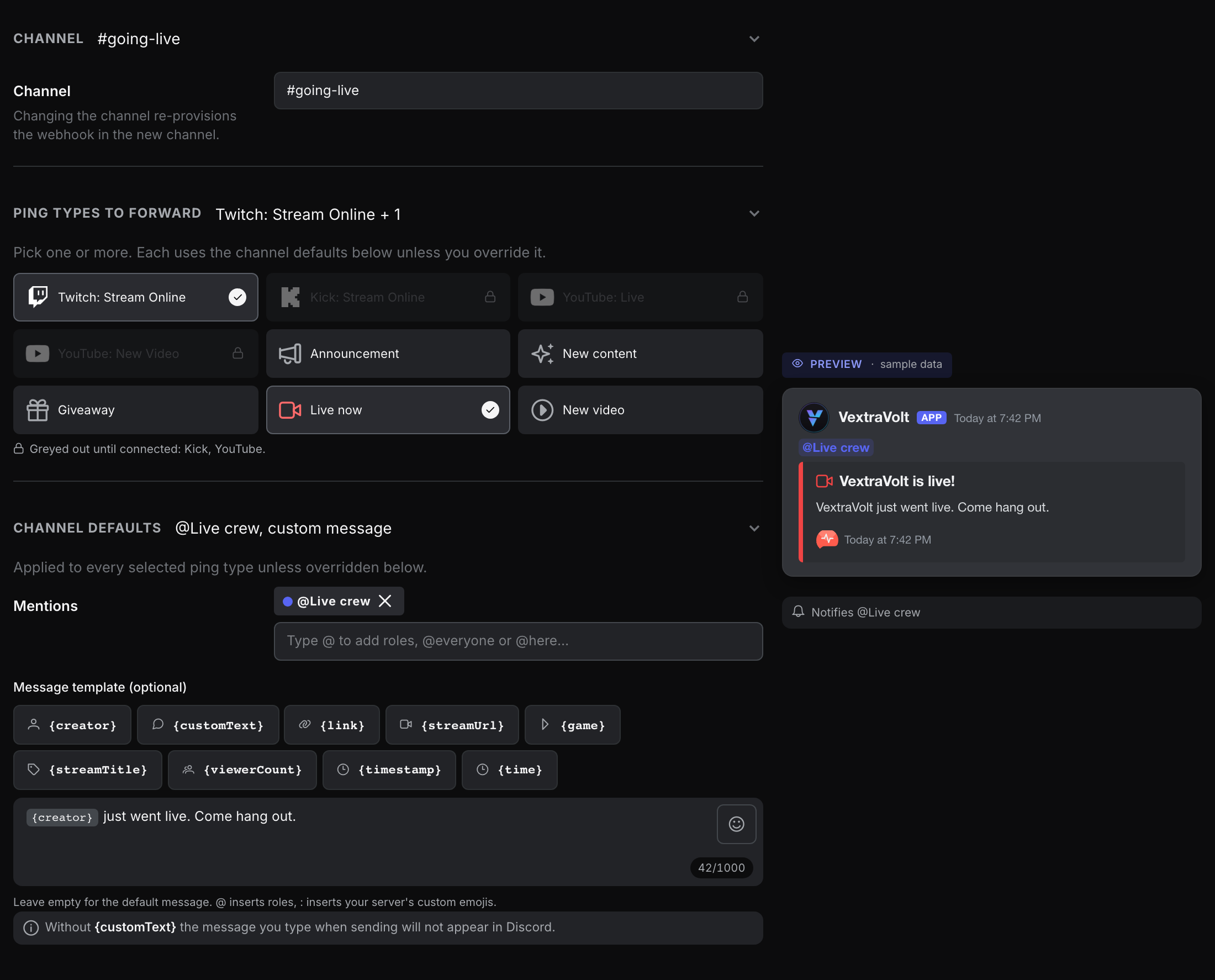Click the checkmark on Twitch: Stream Online

(237, 298)
